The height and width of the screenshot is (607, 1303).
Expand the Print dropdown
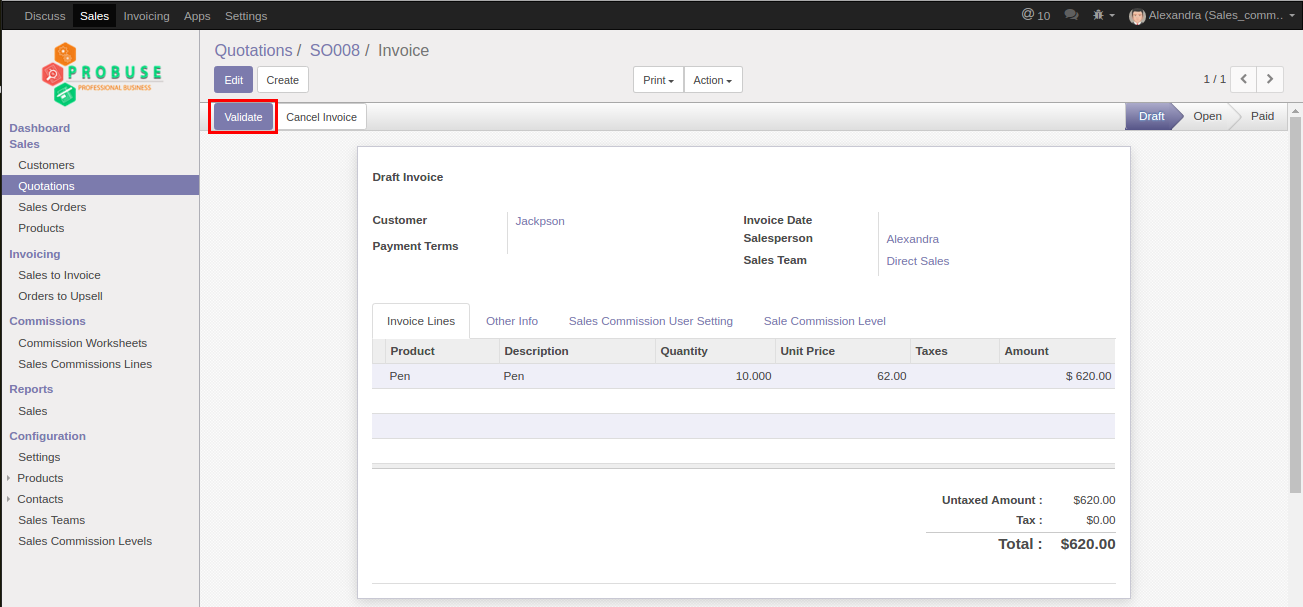658,80
